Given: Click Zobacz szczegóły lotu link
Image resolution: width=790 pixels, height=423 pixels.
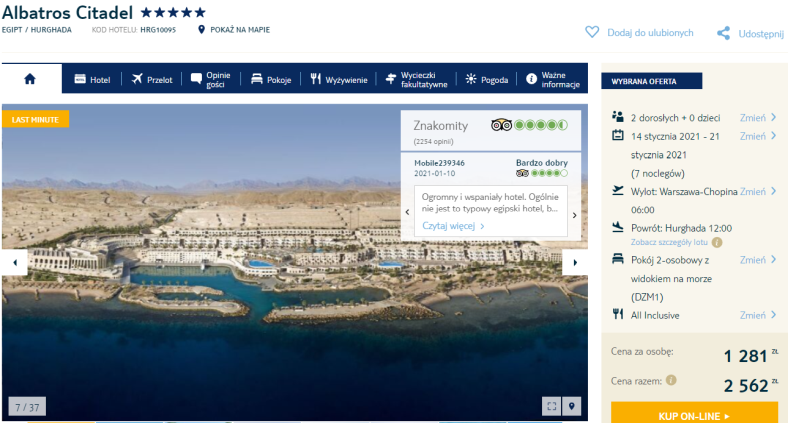Looking at the screenshot, I should (x=669, y=242).
